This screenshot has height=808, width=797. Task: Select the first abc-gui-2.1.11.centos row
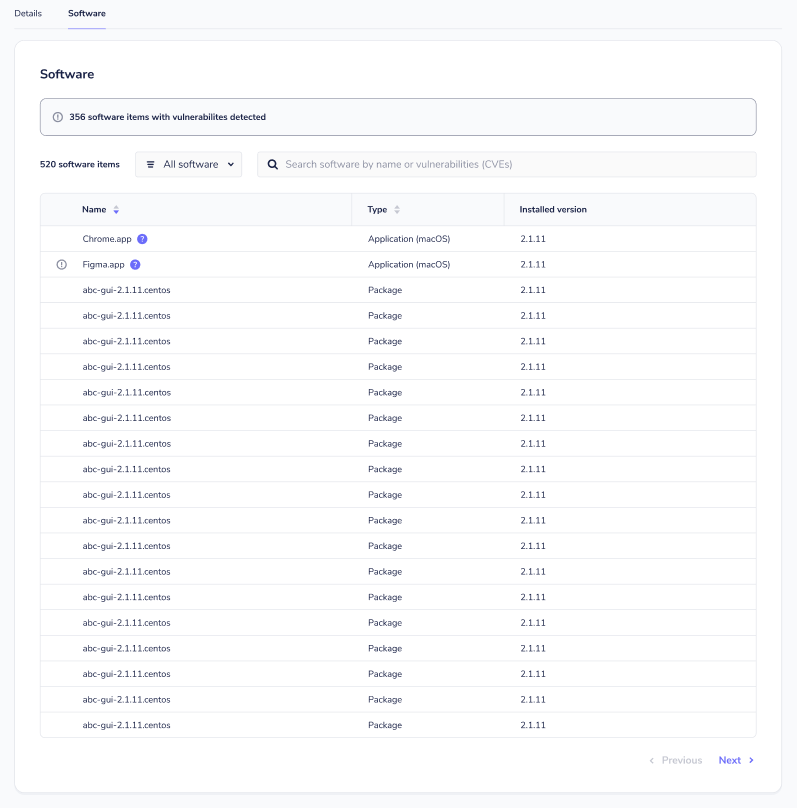(x=127, y=290)
